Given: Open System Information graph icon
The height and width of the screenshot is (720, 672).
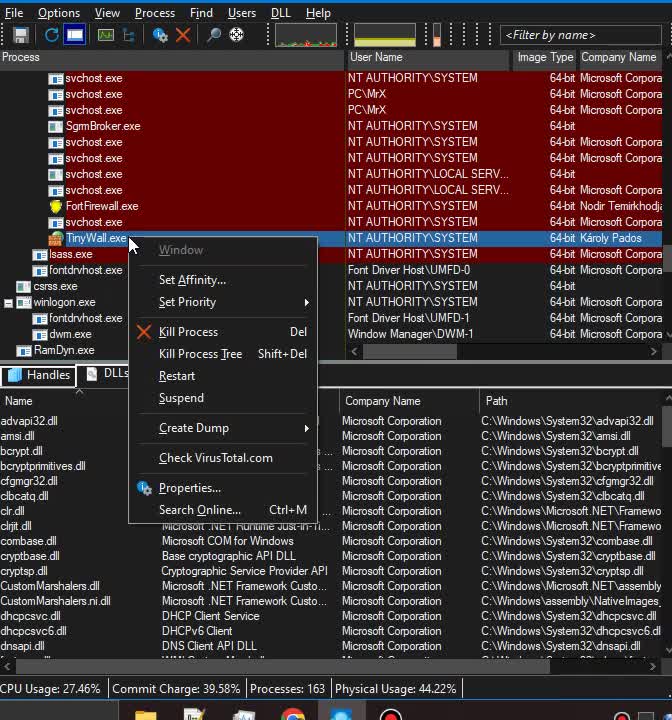Looking at the screenshot, I should (x=105, y=35).
